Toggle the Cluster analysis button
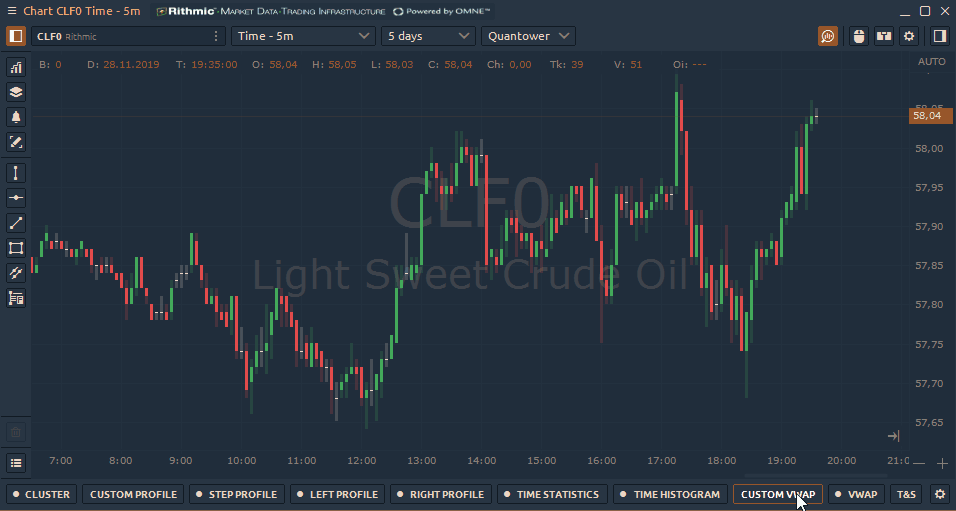The height and width of the screenshot is (511, 956). 41,494
